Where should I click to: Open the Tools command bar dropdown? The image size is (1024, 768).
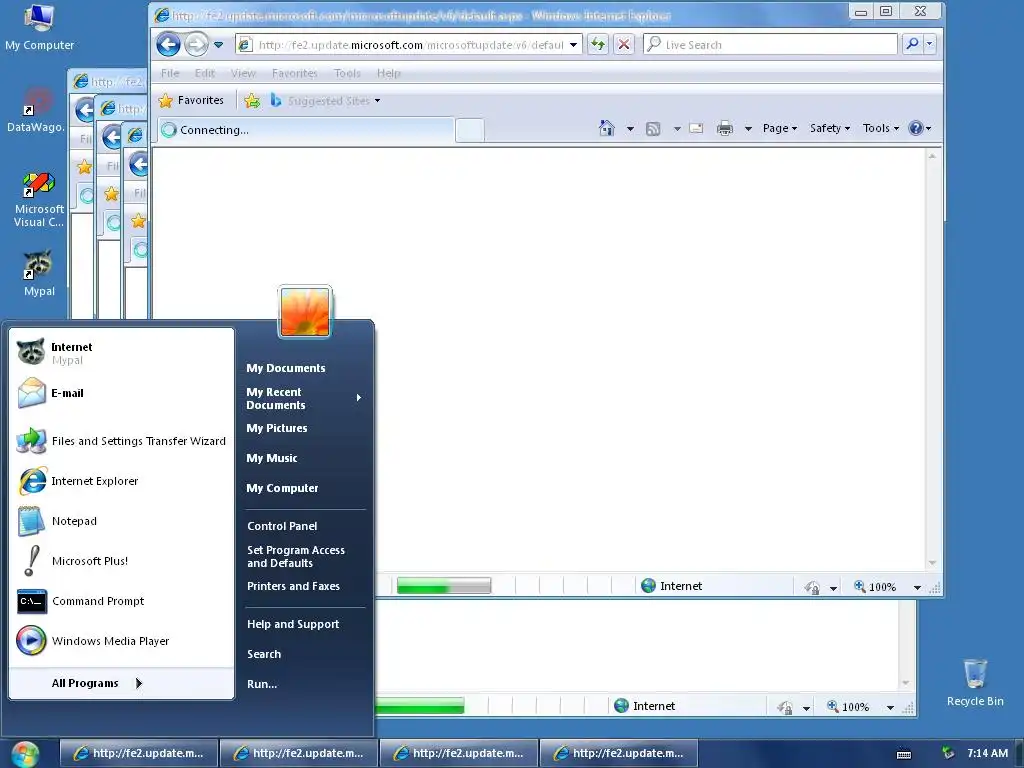point(881,129)
